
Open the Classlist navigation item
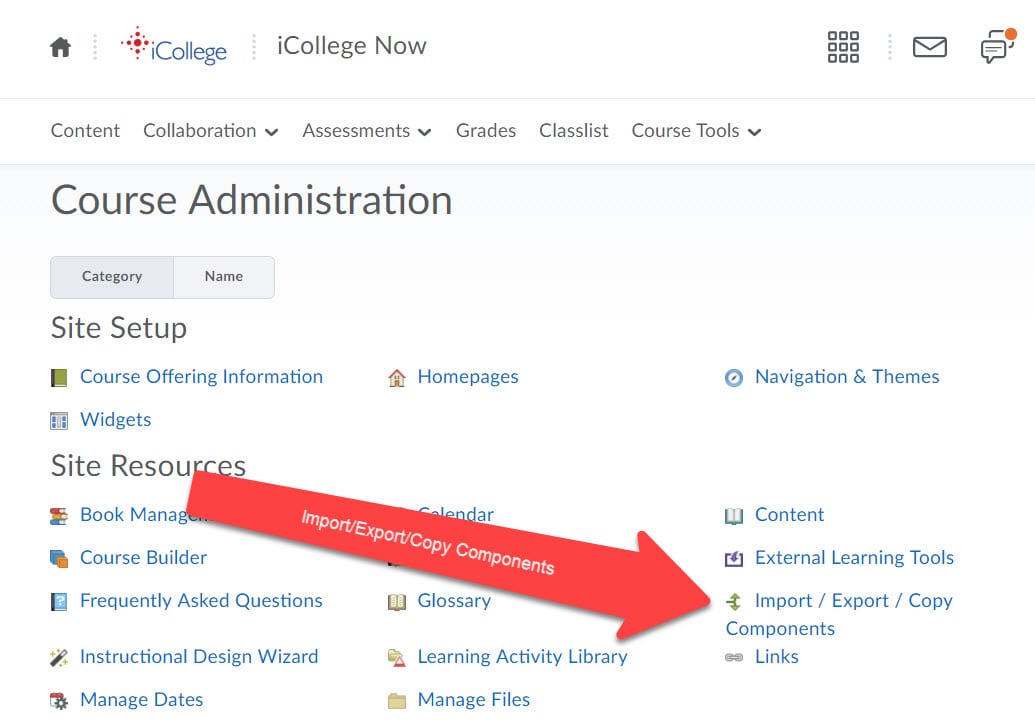pos(574,131)
